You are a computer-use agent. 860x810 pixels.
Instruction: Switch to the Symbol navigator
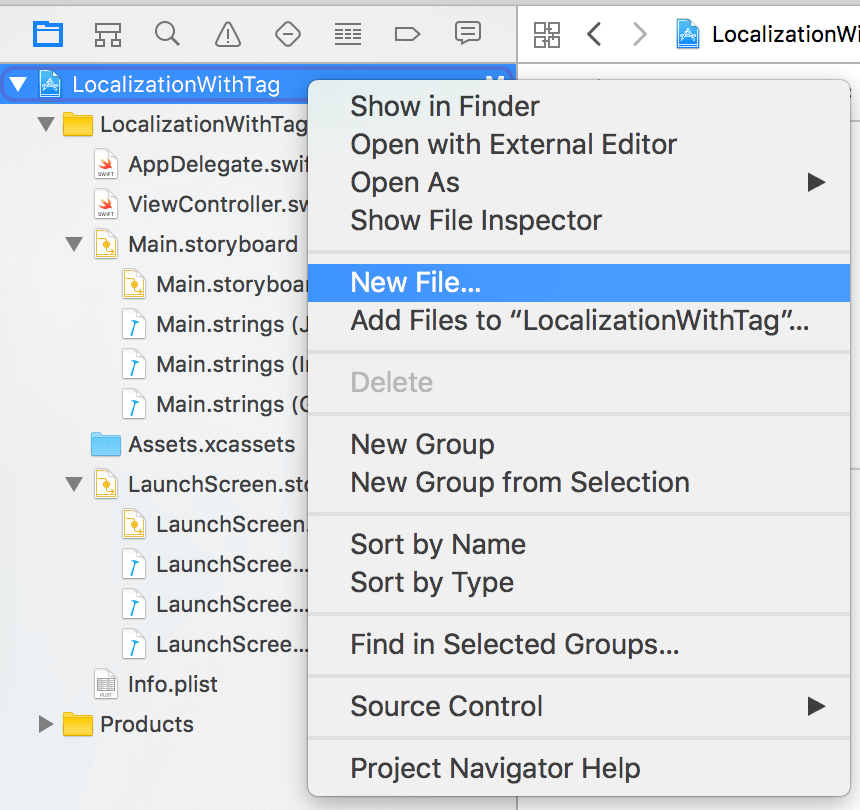pos(108,34)
